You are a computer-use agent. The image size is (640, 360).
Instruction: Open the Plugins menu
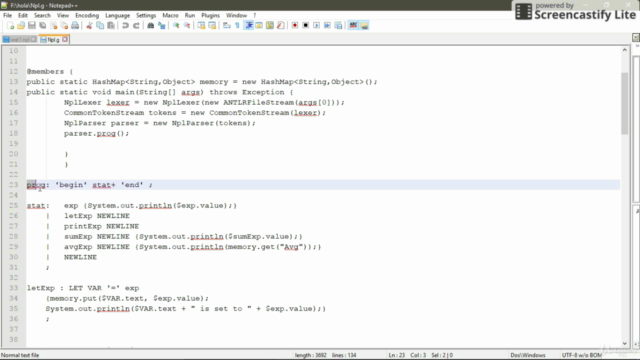pyautogui.click(x=211, y=16)
